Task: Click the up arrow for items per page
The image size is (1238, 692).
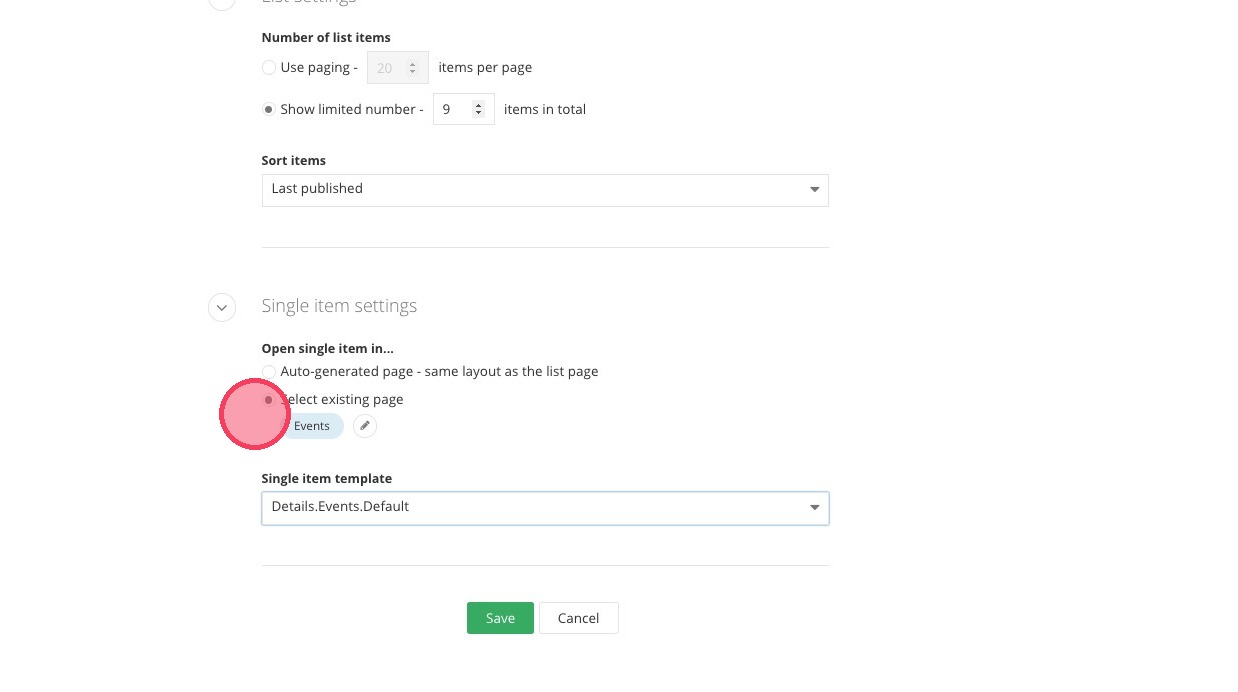Action: point(413,64)
